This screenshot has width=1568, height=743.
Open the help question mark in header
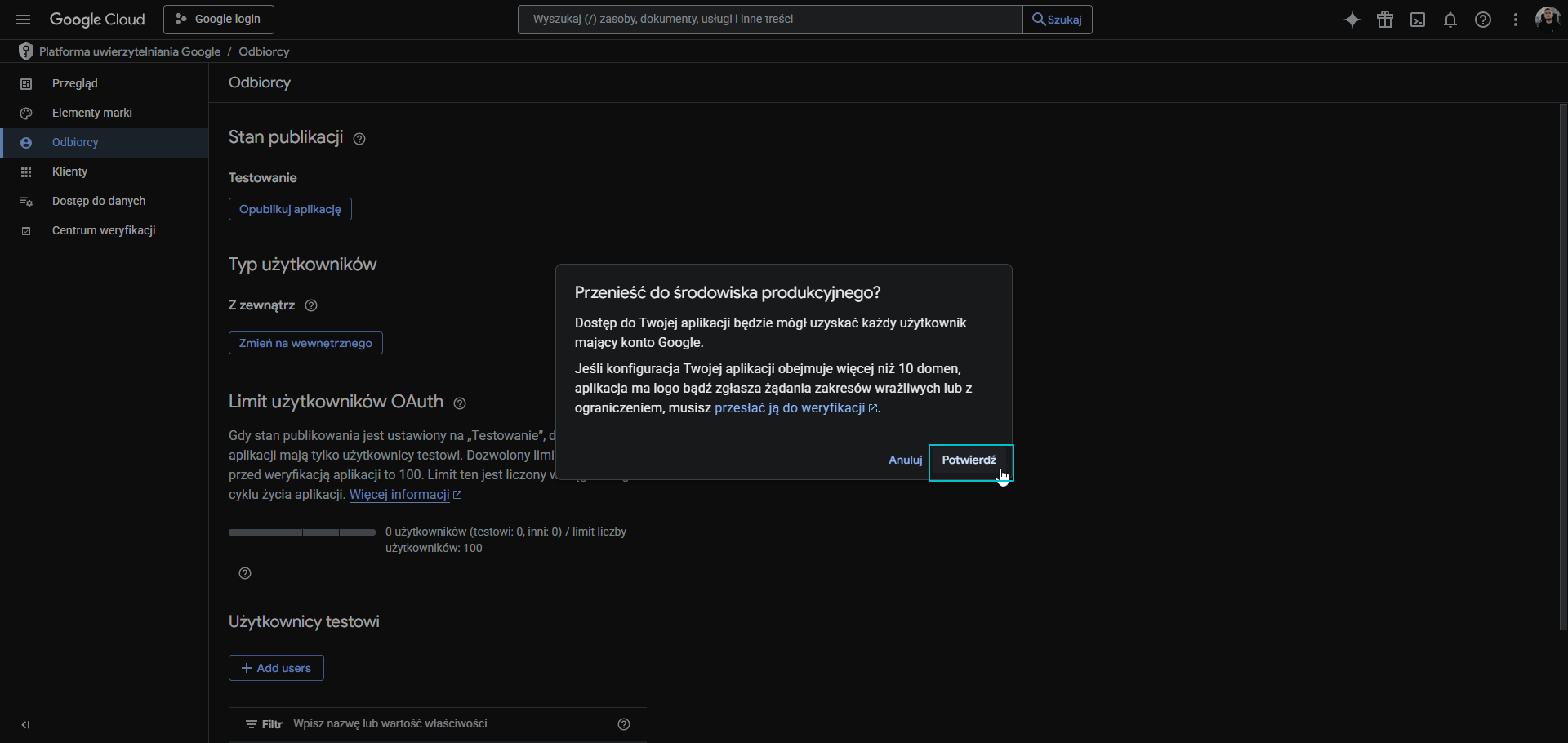pos(1483,20)
